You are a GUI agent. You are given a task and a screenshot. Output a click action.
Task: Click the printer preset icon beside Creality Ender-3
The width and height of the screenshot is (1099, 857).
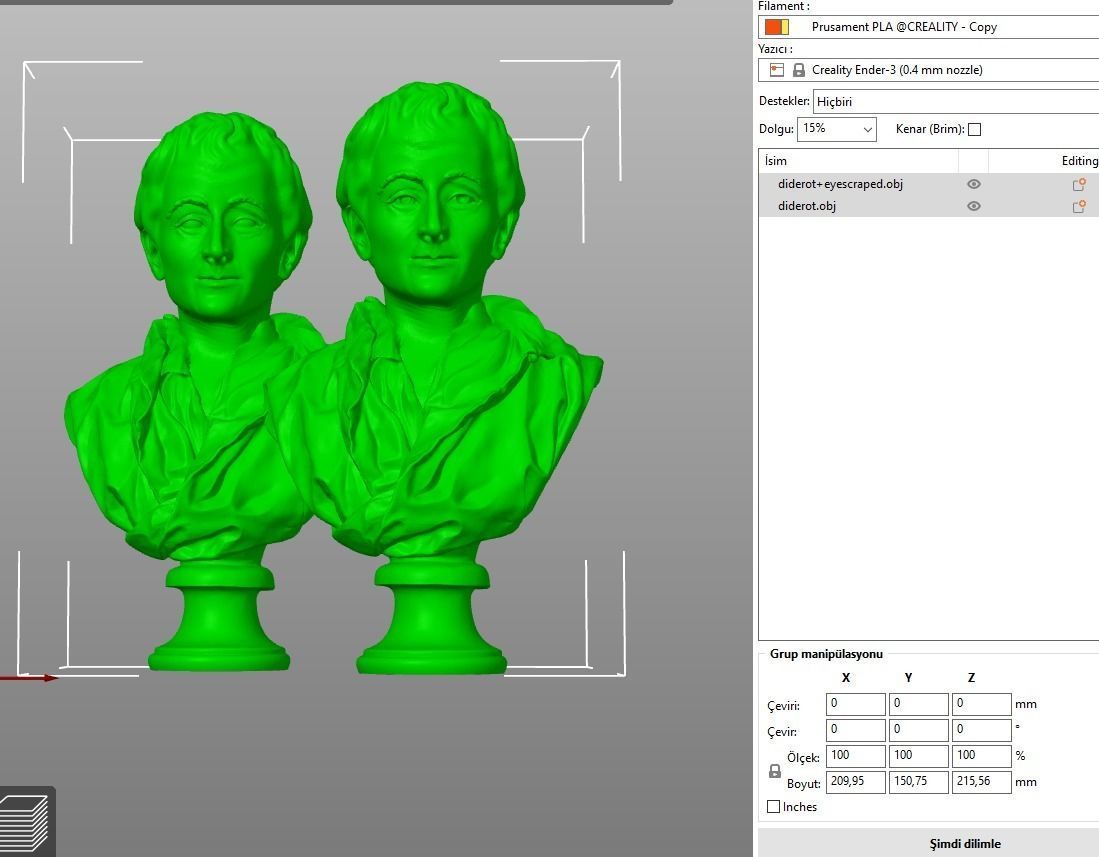click(777, 70)
